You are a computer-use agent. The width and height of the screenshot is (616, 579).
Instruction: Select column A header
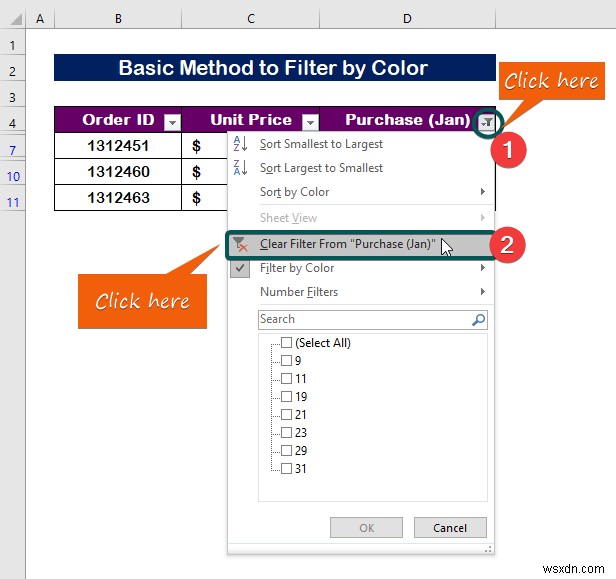40,18
